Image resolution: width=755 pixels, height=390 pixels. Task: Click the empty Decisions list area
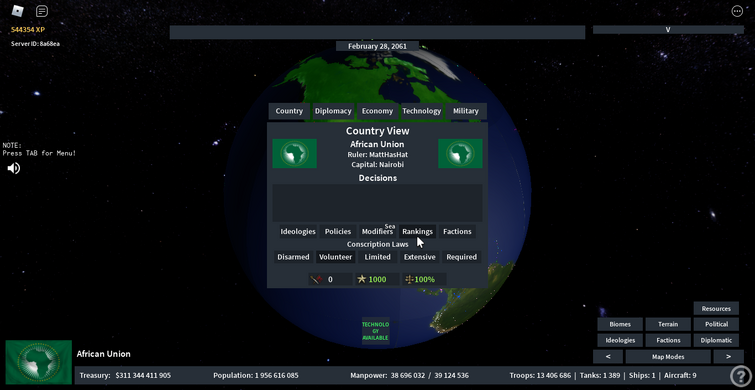click(x=378, y=203)
